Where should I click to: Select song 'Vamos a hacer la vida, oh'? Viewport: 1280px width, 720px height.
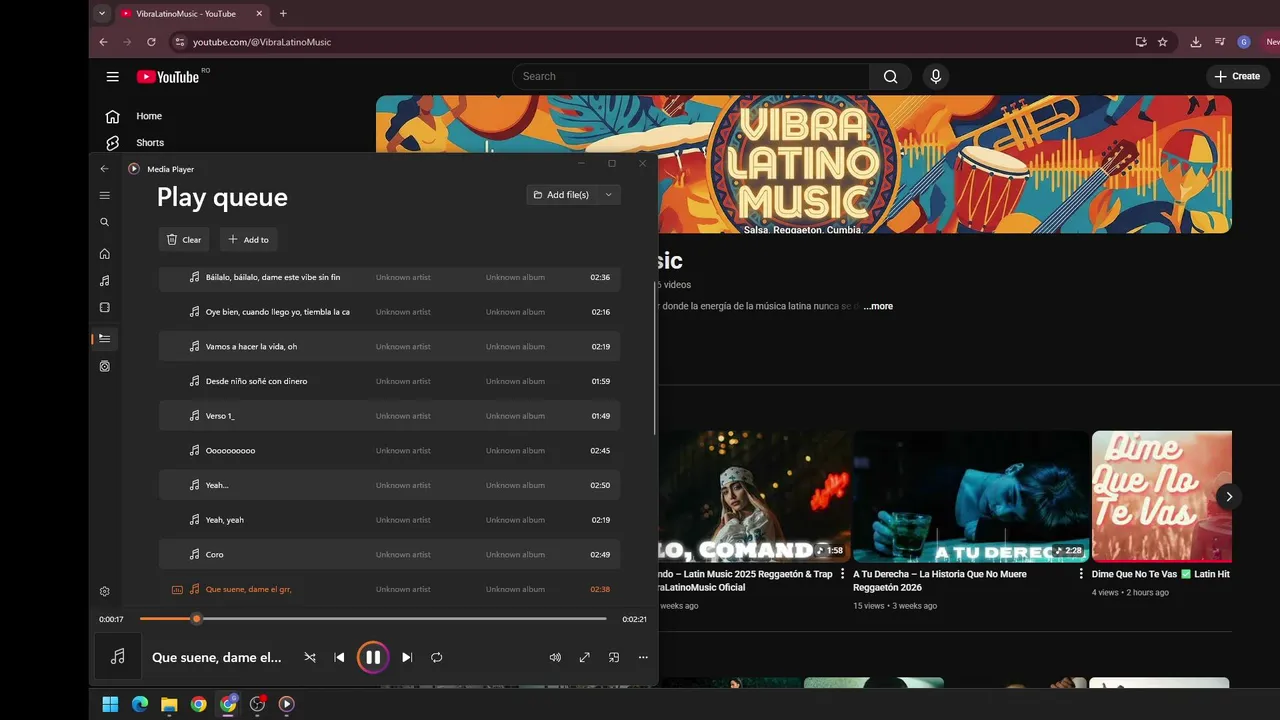pyautogui.click(x=389, y=346)
